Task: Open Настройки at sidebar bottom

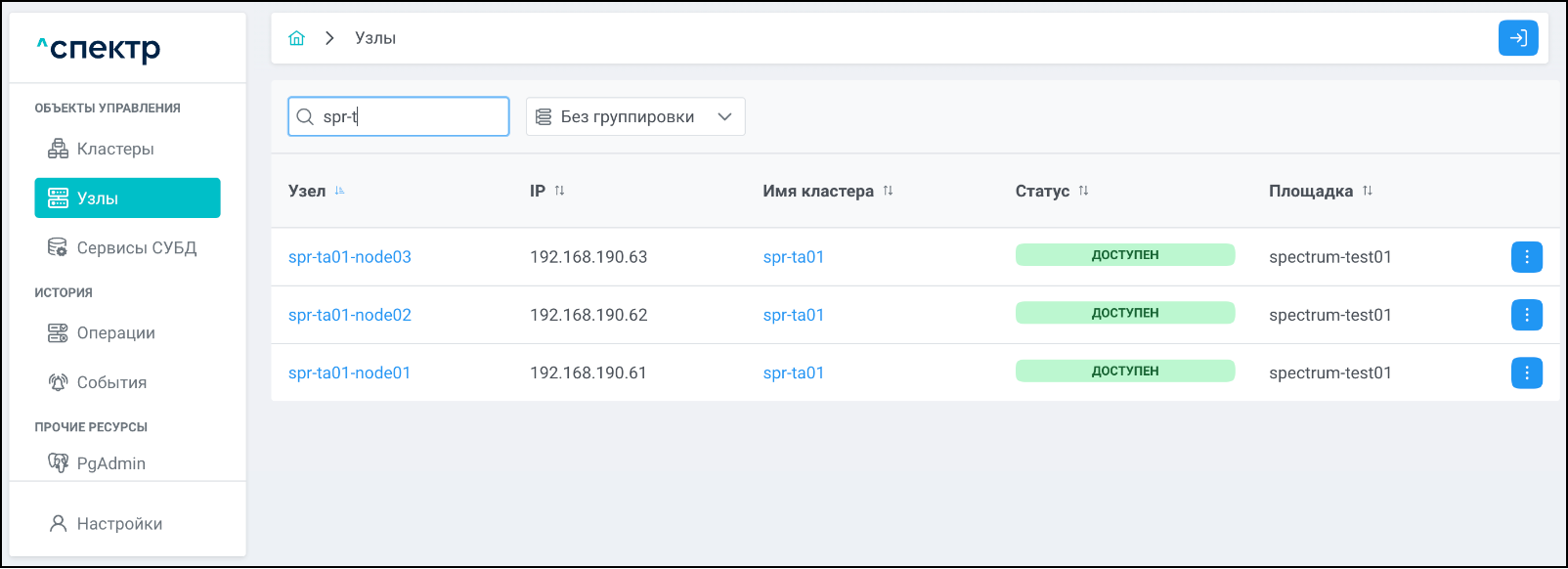Action: tap(119, 524)
